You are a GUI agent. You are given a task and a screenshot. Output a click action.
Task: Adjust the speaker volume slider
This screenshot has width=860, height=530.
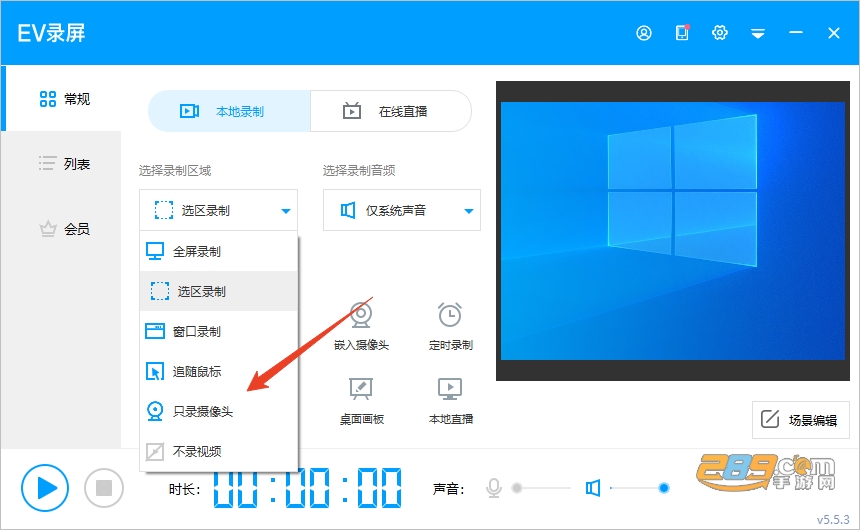tap(639, 488)
